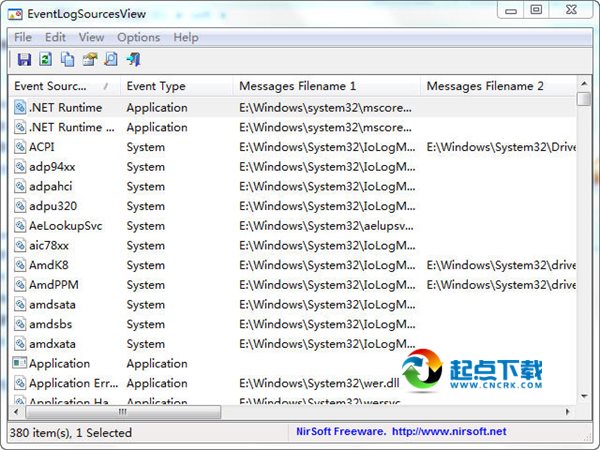The width and height of the screenshot is (600, 450).
Task: Click the icon next to ACPI row
Action: (x=20, y=147)
